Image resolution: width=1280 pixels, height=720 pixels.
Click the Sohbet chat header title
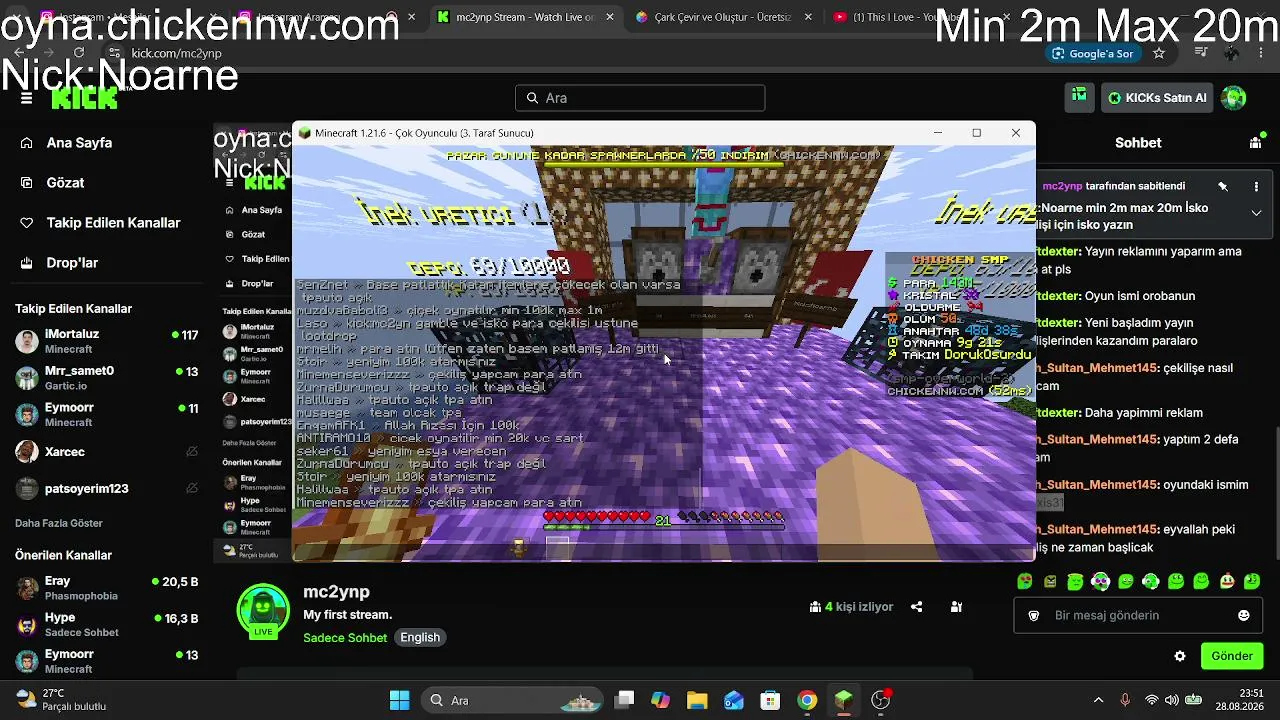pyautogui.click(x=1138, y=143)
